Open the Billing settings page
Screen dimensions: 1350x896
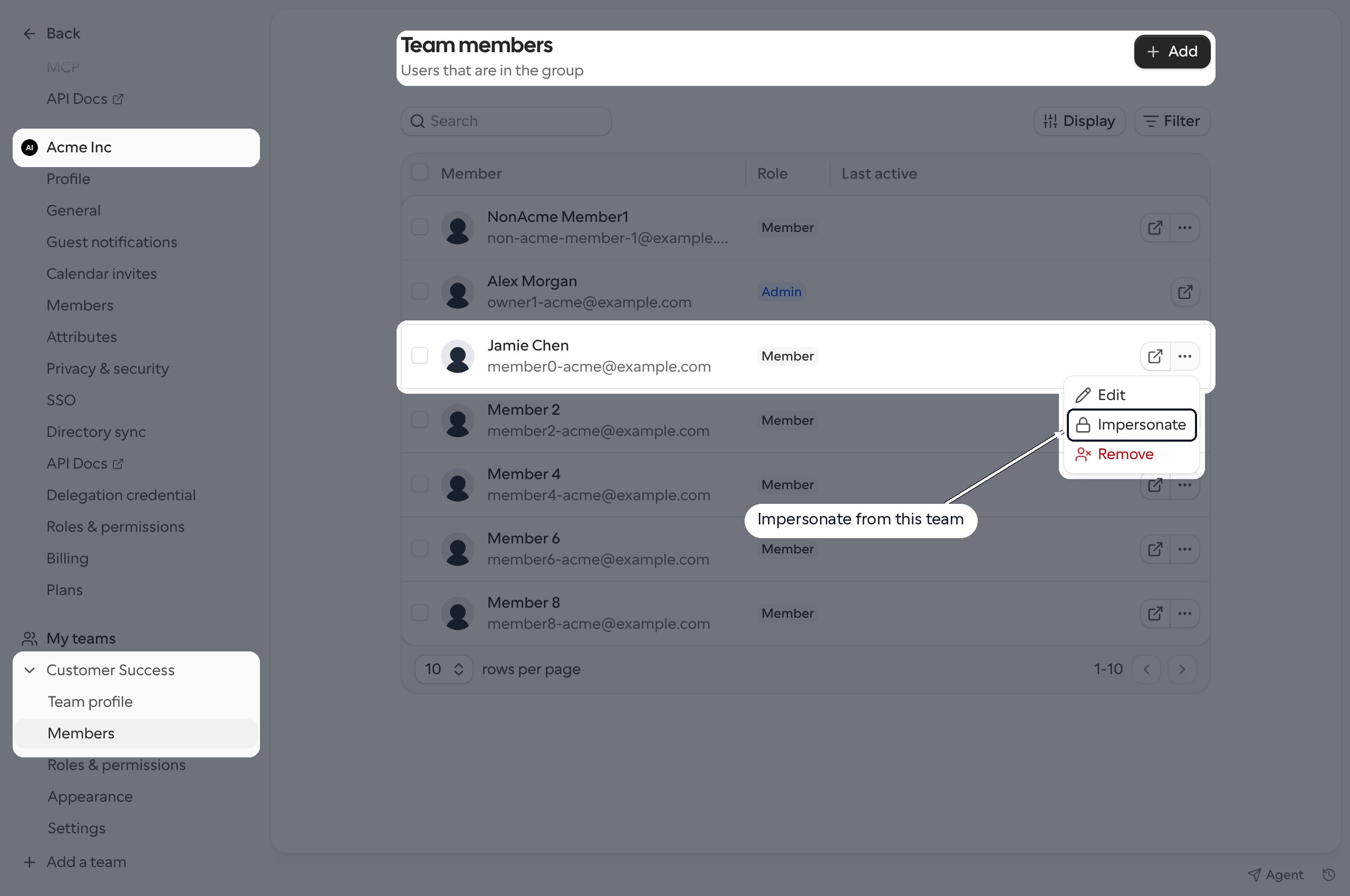[67, 558]
